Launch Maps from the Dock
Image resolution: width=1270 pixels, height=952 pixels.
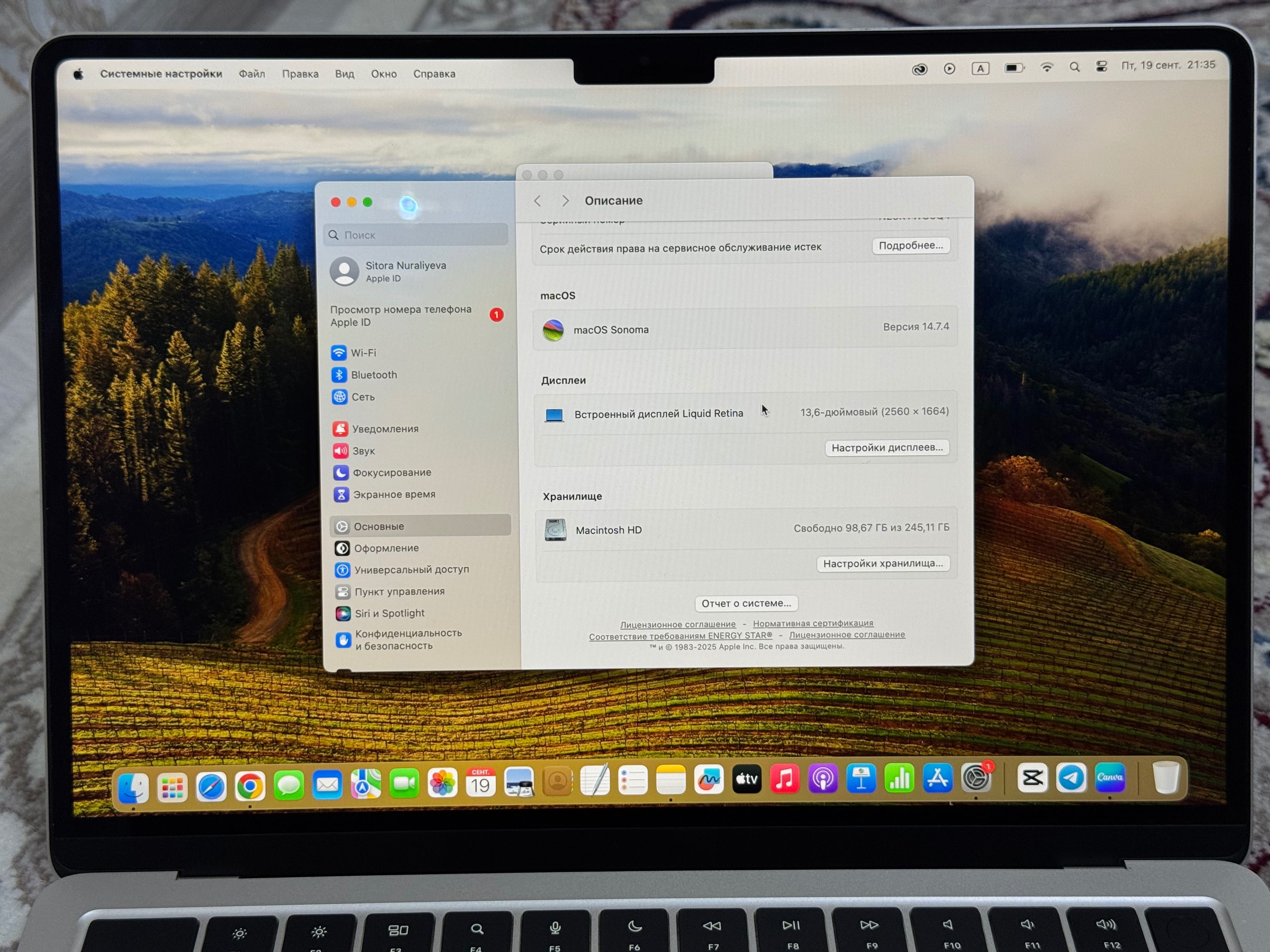click(366, 784)
